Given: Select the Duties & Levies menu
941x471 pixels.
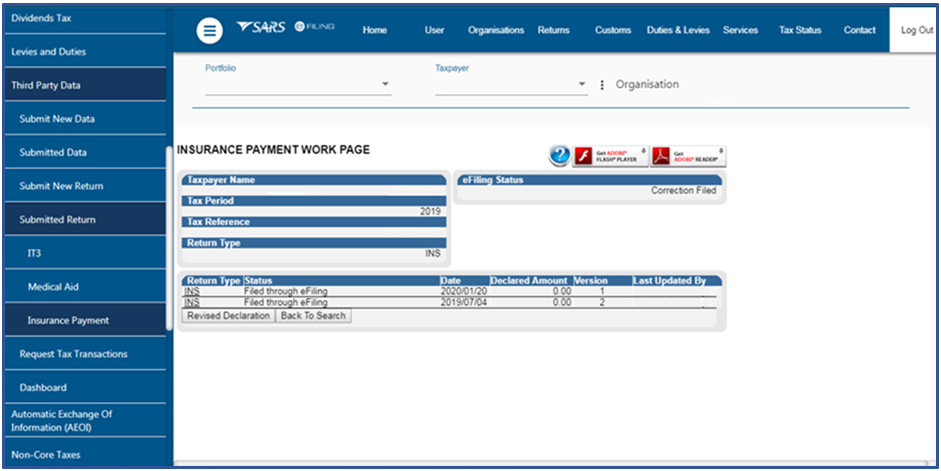Looking at the screenshot, I should tap(678, 30).
